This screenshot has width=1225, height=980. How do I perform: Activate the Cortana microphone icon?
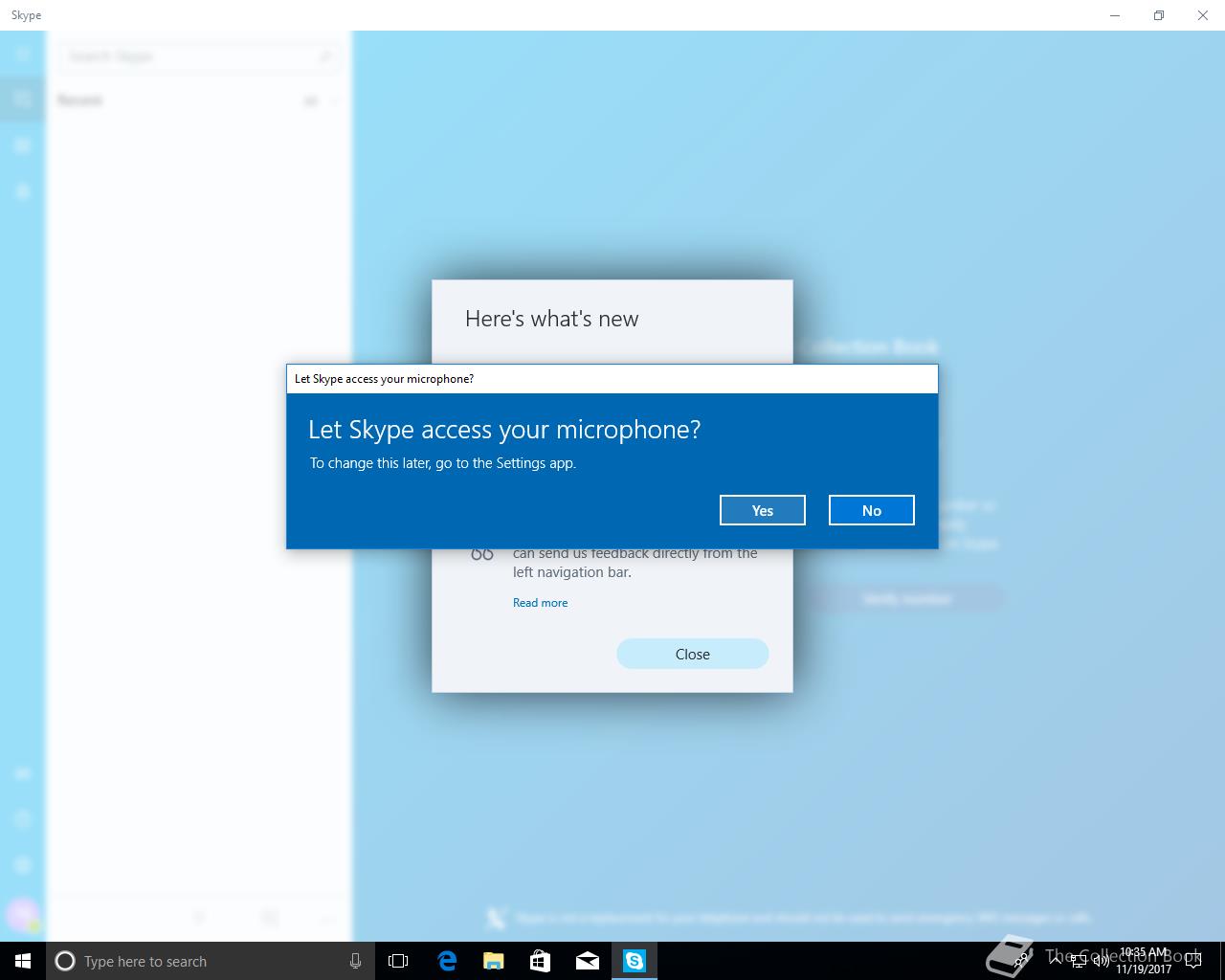355,961
